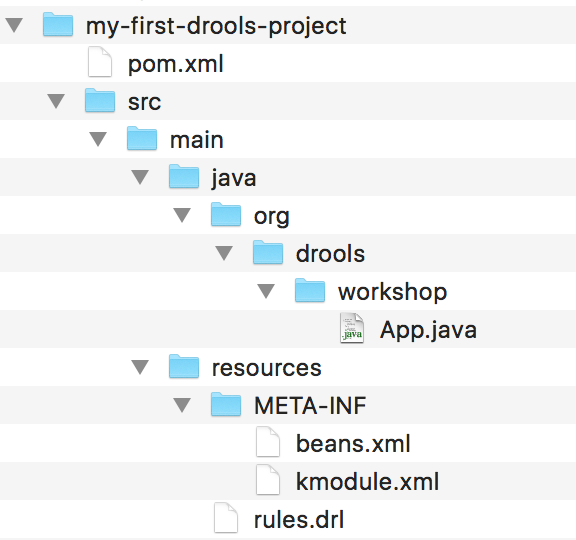Click the beans.xml file icon
Image resolution: width=576 pixels, height=540 pixels.
pyautogui.click(x=268, y=442)
